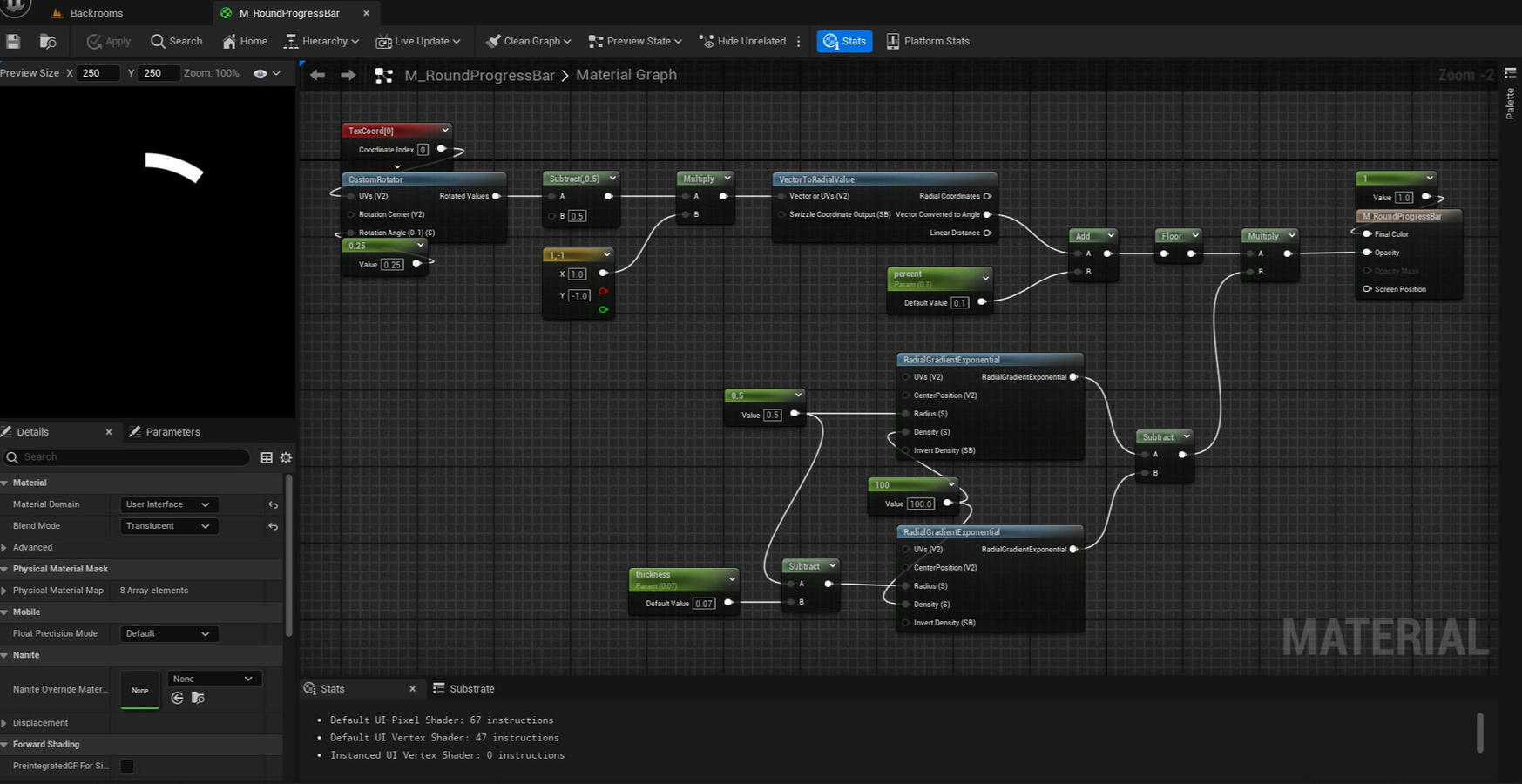Click the Preview Size X input field
The width and height of the screenshot is (1522, 784).
[97, 73]
